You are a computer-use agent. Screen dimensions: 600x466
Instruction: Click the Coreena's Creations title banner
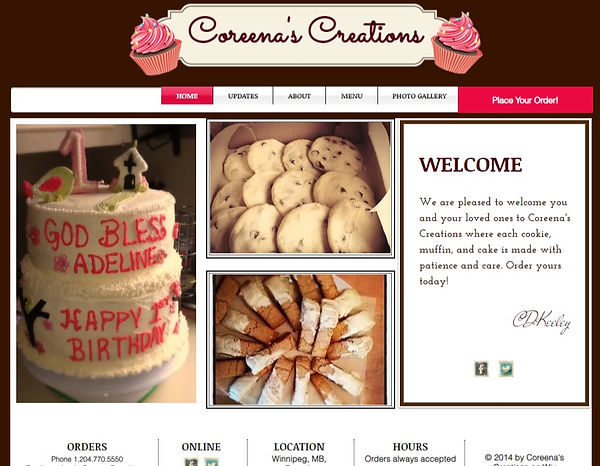(x=306, y=35)
